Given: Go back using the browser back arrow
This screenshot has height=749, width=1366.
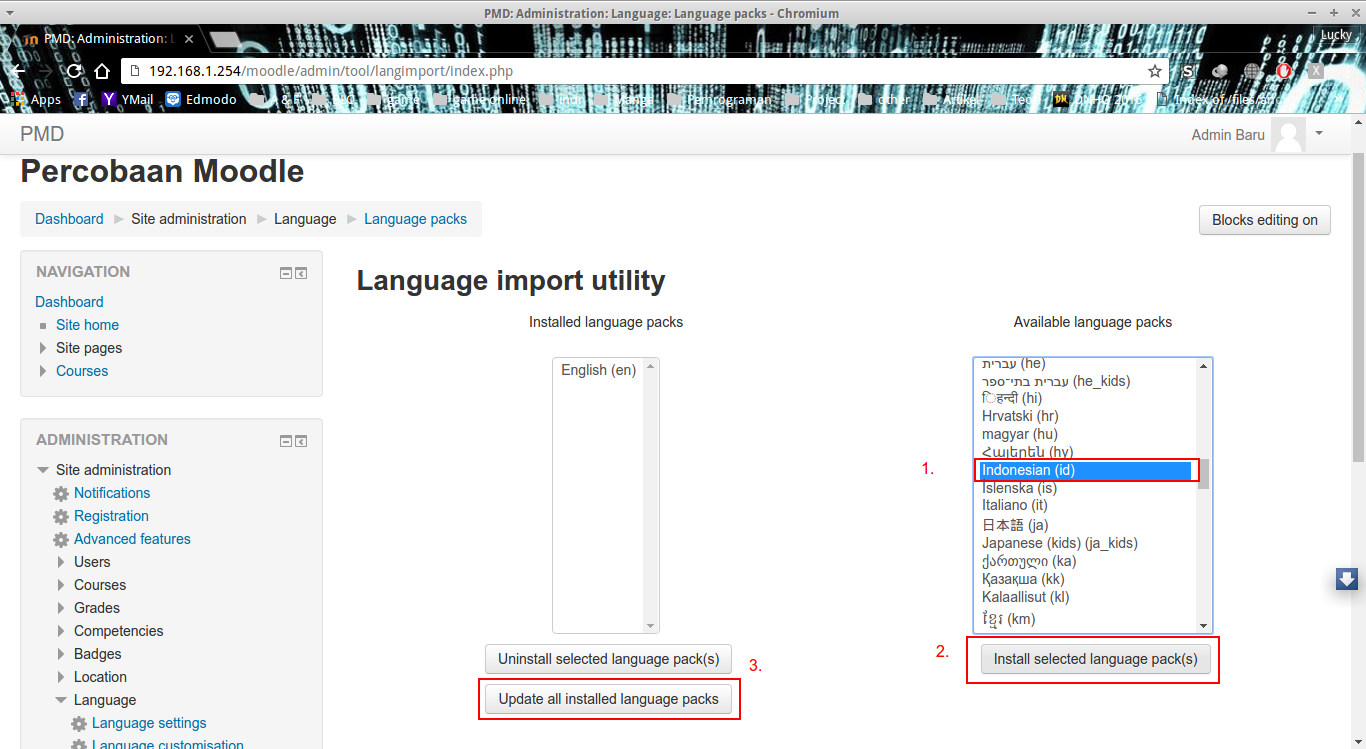Looking at the screenshot, I should (17, 71).
